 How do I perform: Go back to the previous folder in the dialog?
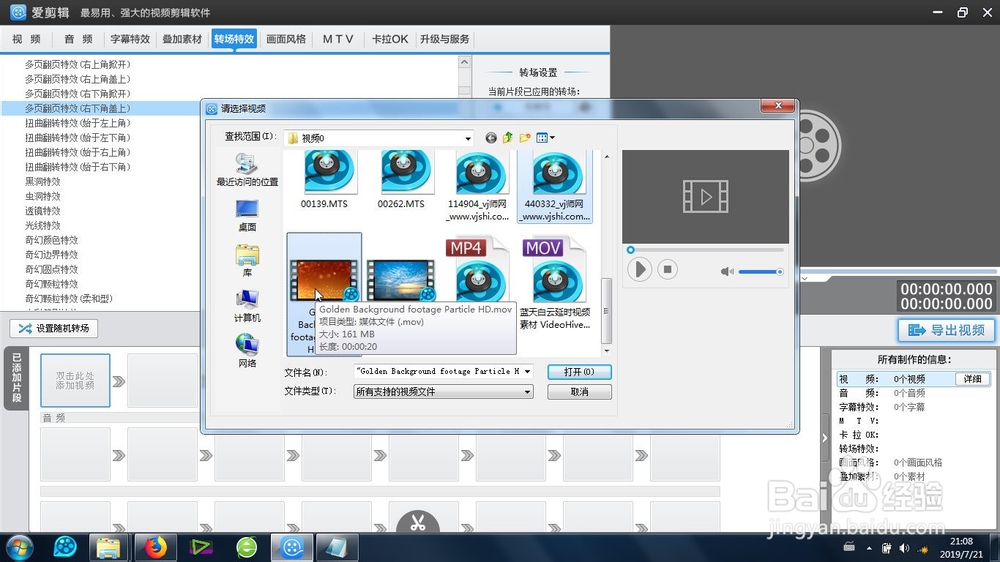pos(490,138)
